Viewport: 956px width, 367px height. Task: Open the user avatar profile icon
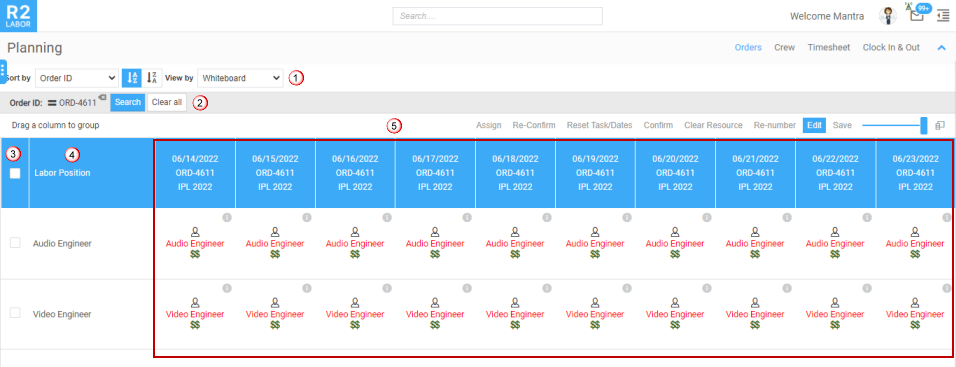click(x=887, y=16)
